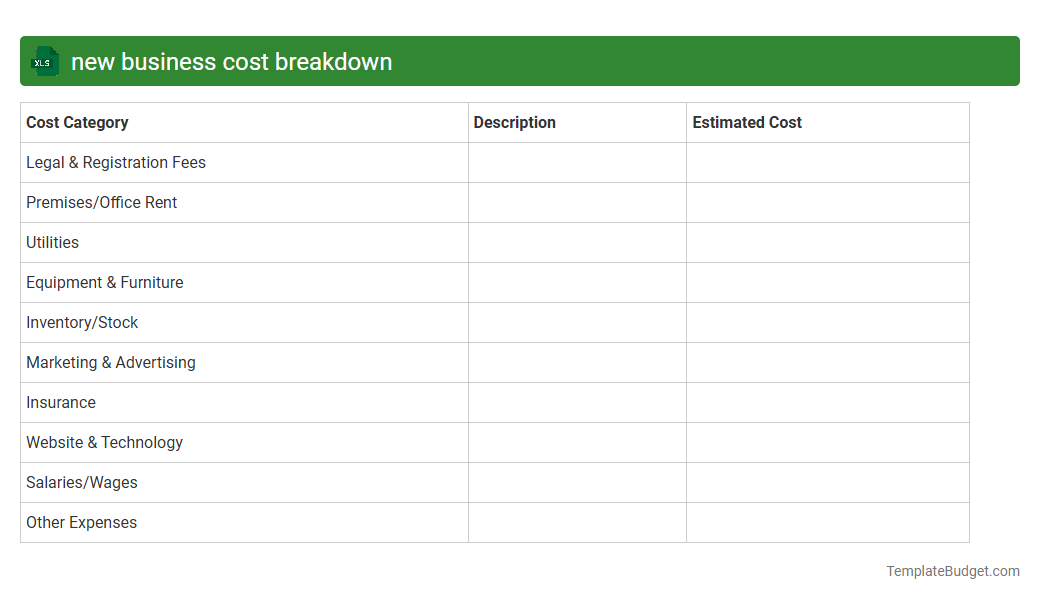Click the Description cell beside Salaries/Wages
Image resolution: width=1040 pixels, height=600 pixels.
(x=576, y=482)
